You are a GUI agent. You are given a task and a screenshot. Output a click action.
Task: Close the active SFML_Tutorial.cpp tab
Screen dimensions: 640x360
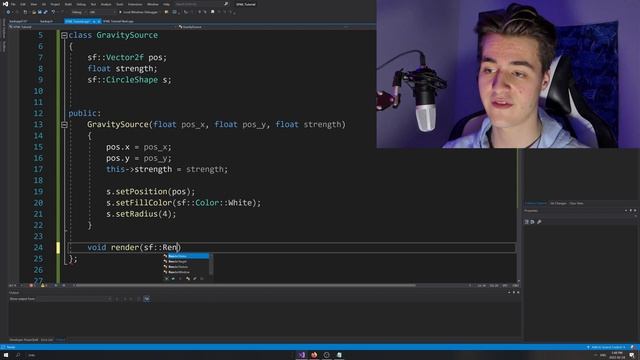(x=99, y=21)
